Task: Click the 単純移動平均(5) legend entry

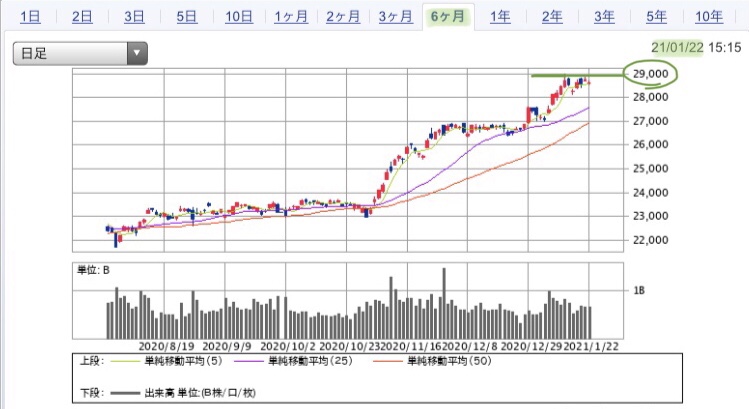Action: point(183,361)
